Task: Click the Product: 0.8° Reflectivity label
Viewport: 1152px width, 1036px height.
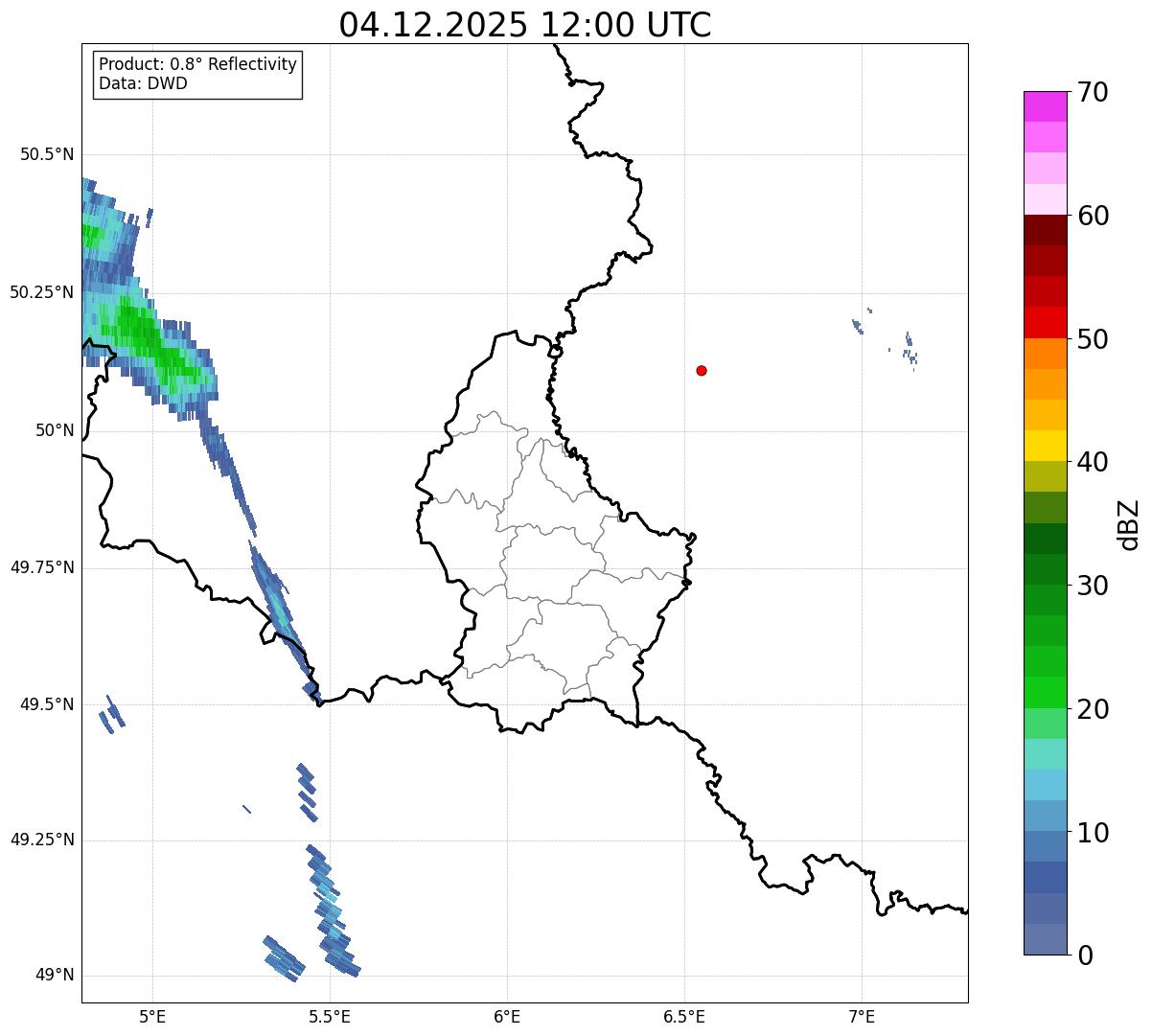Action: pos(198,64)
